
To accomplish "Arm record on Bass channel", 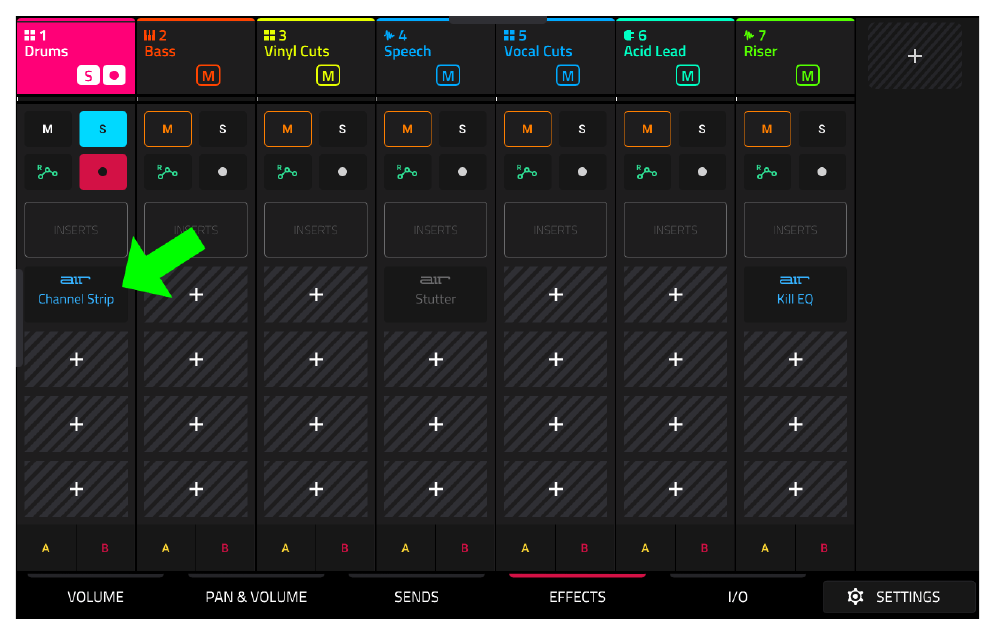I will tap(222, 172).
